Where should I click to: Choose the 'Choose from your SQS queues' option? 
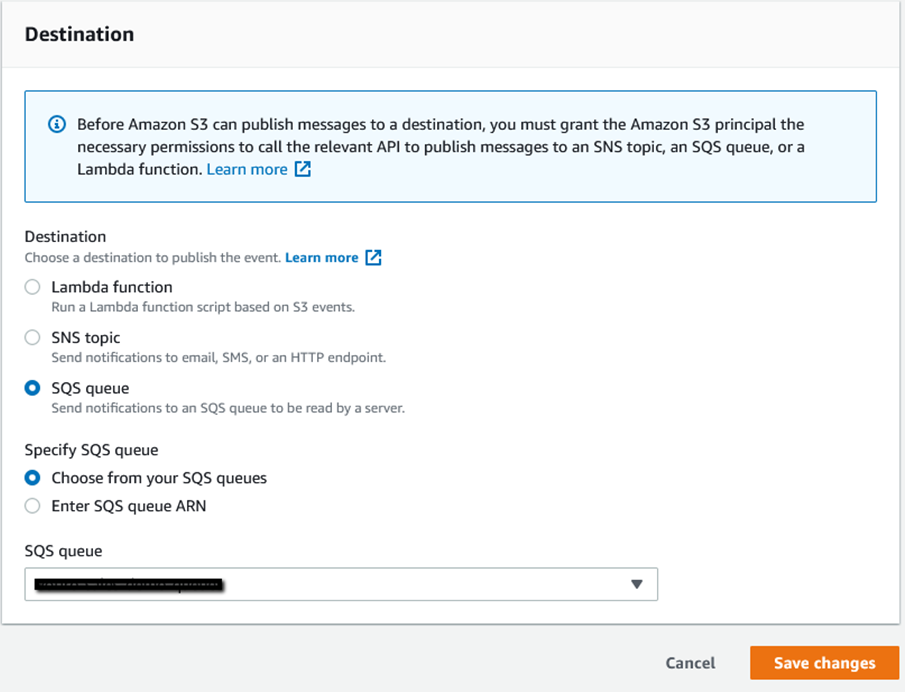pos(32,478)
